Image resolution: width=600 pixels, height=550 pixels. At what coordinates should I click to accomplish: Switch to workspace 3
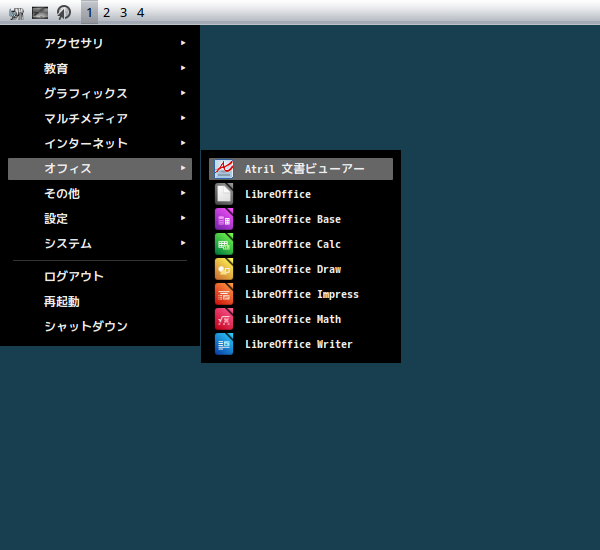(x=123, y=13)
